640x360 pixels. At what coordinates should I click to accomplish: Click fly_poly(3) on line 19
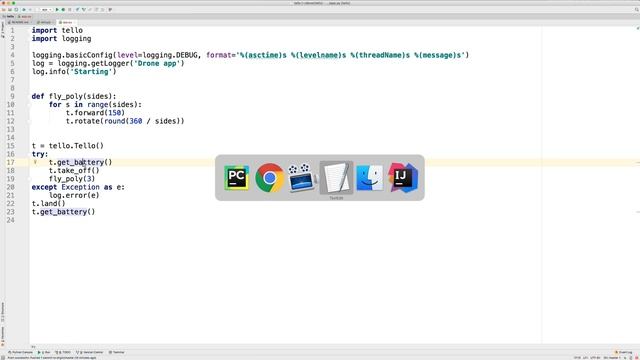click(x=72, y=179)
